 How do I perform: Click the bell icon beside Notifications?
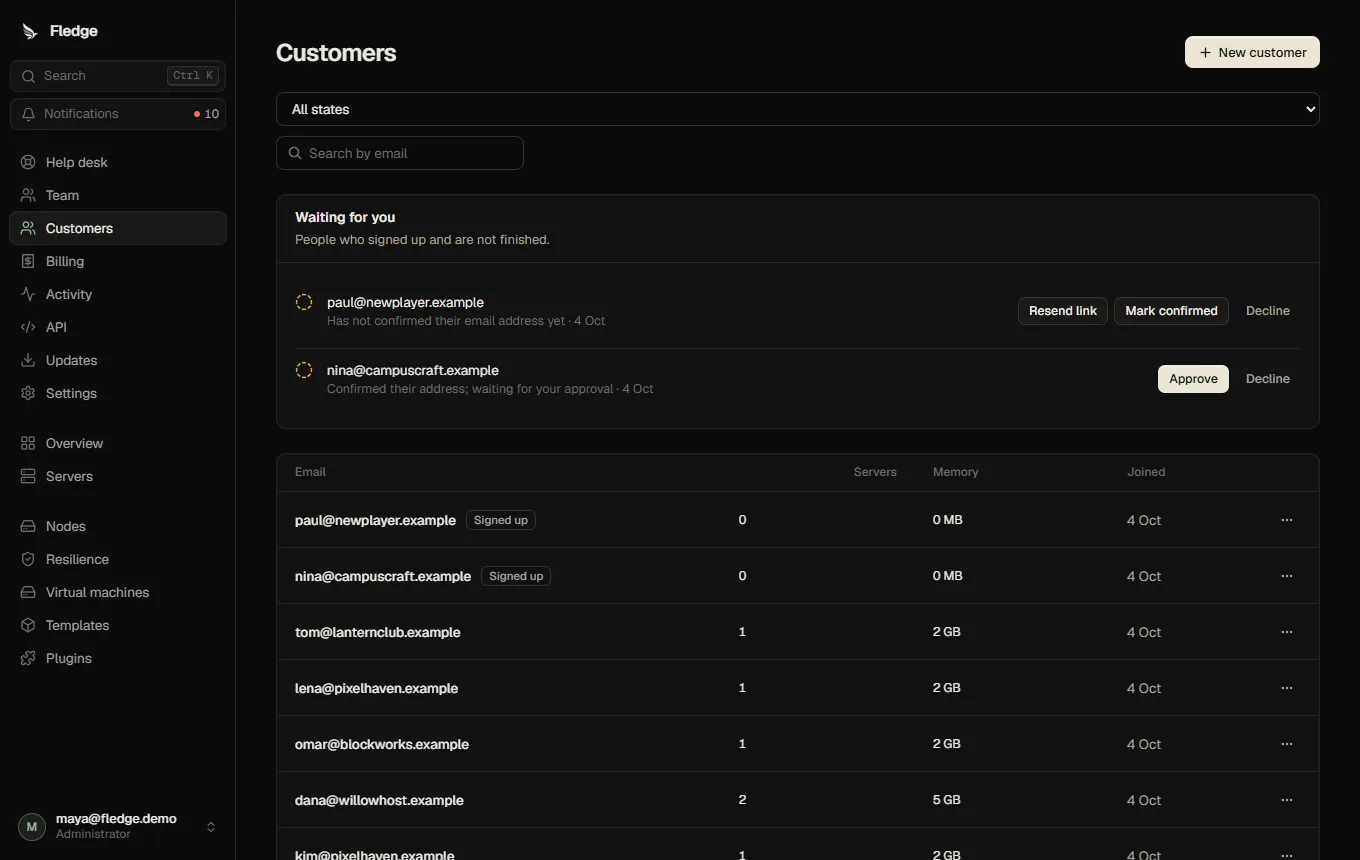28,114
